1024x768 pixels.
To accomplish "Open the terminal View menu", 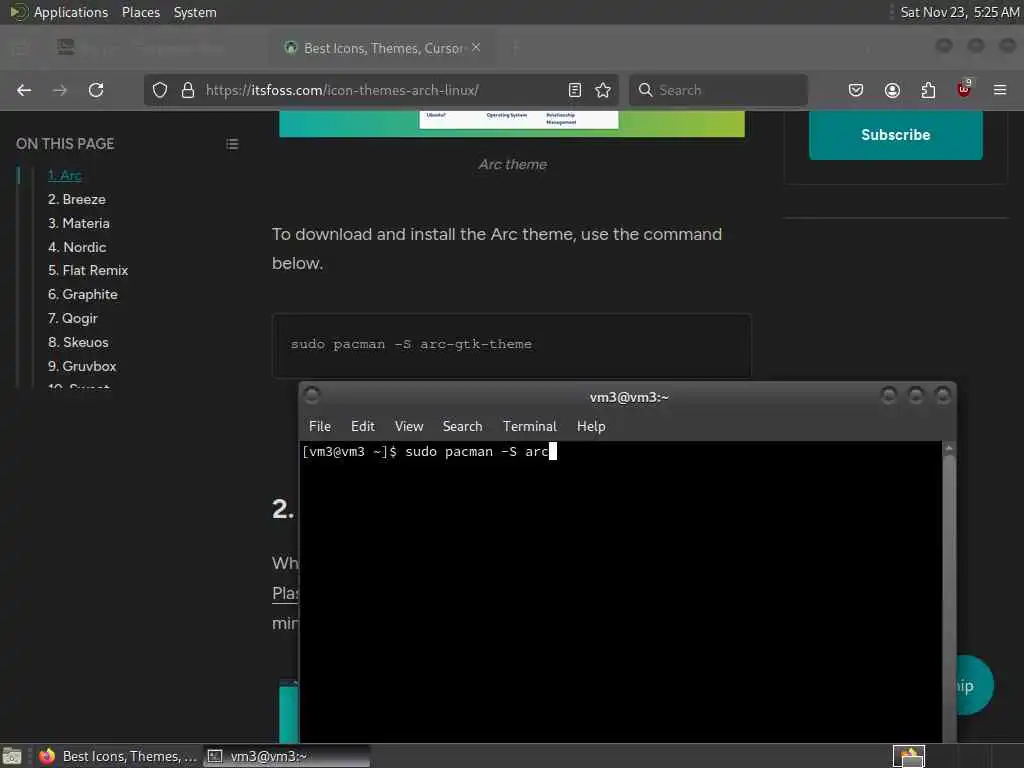I will click(x=409, y=426).
